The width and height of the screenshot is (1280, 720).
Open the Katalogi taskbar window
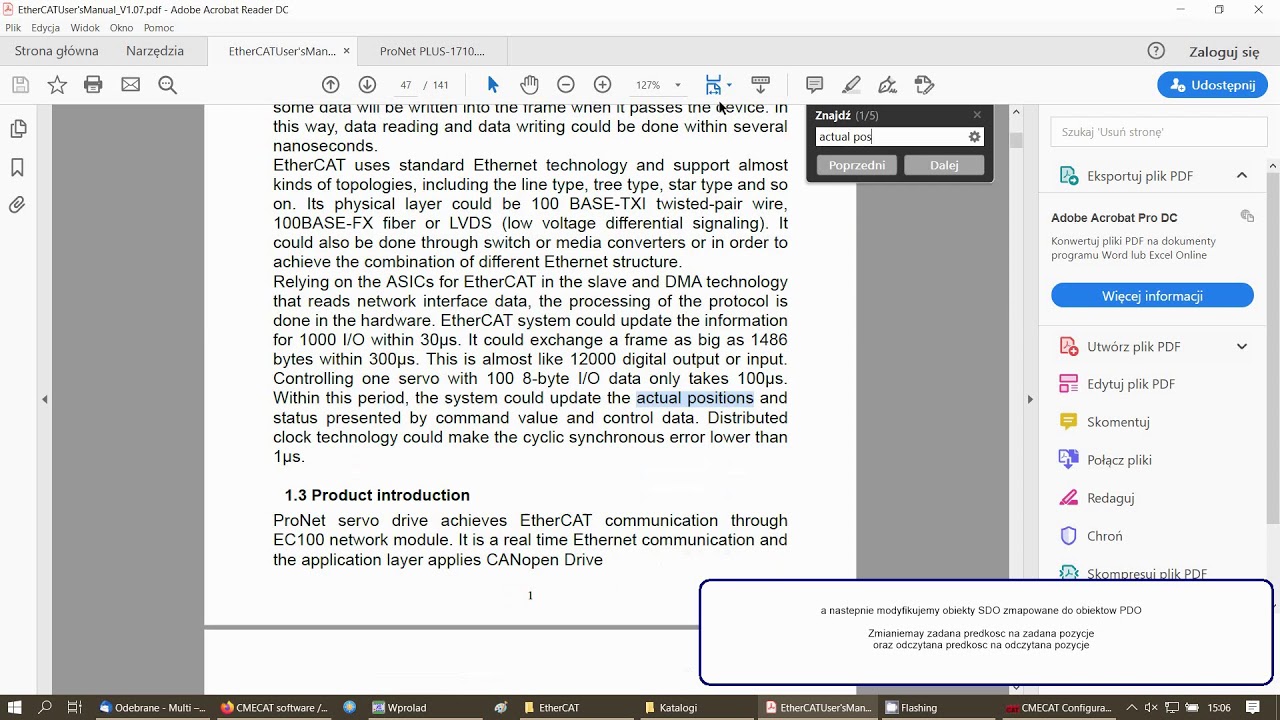click(678, 708)
